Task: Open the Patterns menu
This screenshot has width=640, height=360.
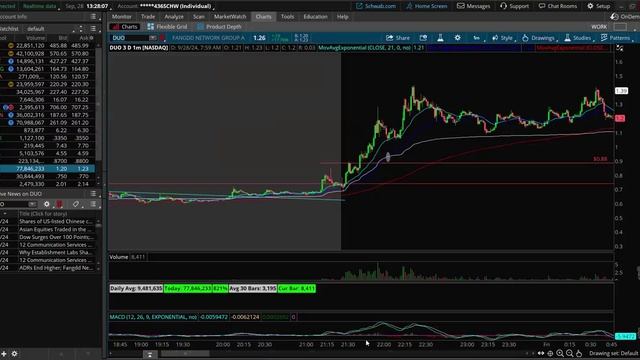Action: click(x=616, y=38)
